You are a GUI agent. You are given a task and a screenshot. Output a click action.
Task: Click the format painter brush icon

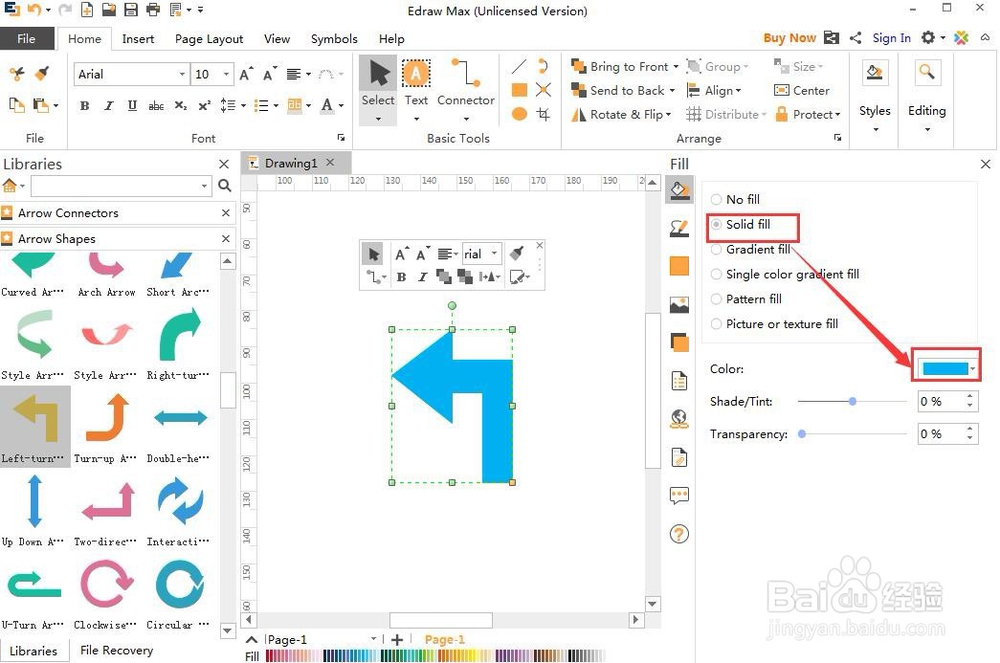[42, 73]
